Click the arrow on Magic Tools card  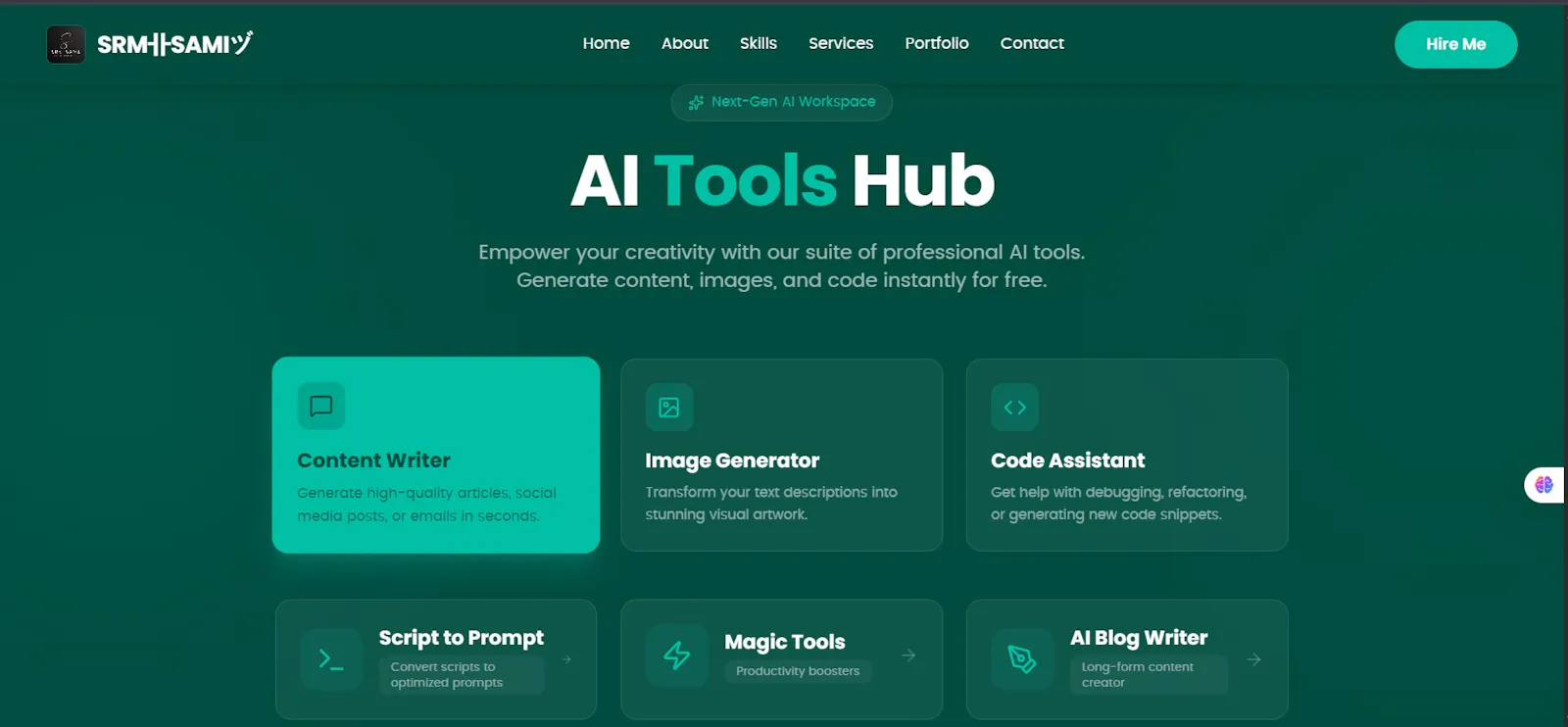(x=908, y=655)
